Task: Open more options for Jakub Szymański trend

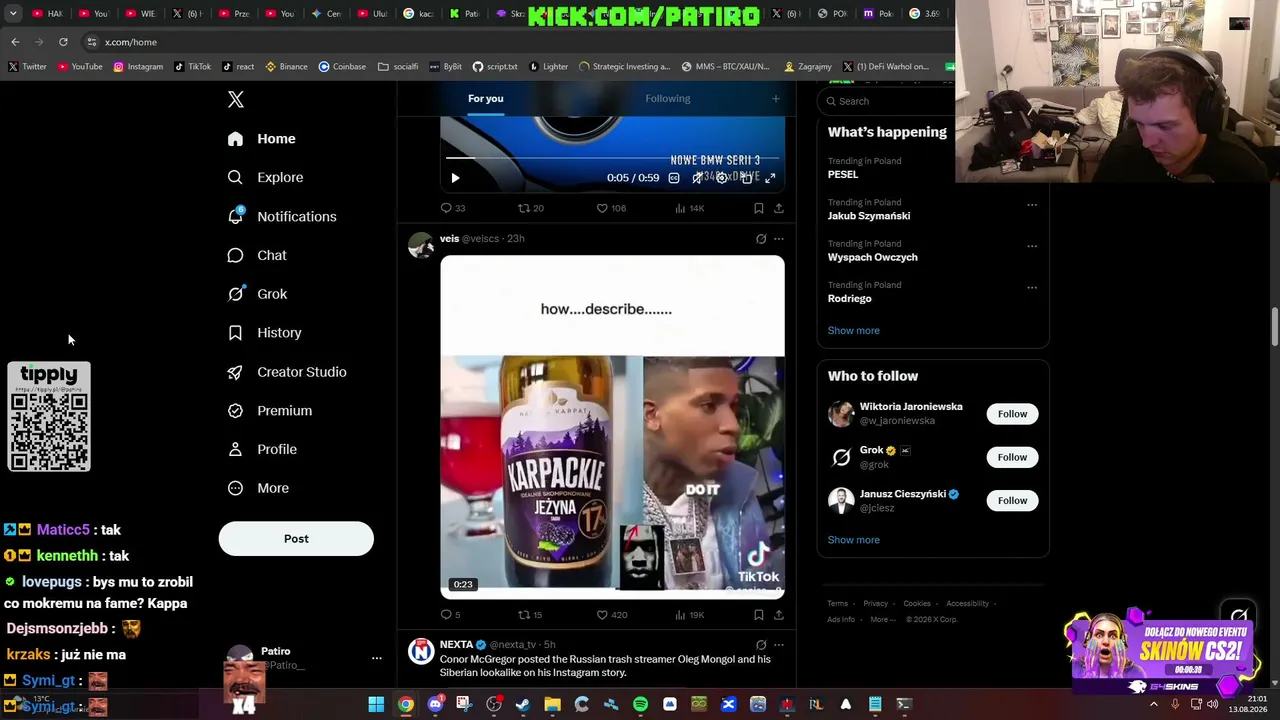Action: click(1032, 205)
